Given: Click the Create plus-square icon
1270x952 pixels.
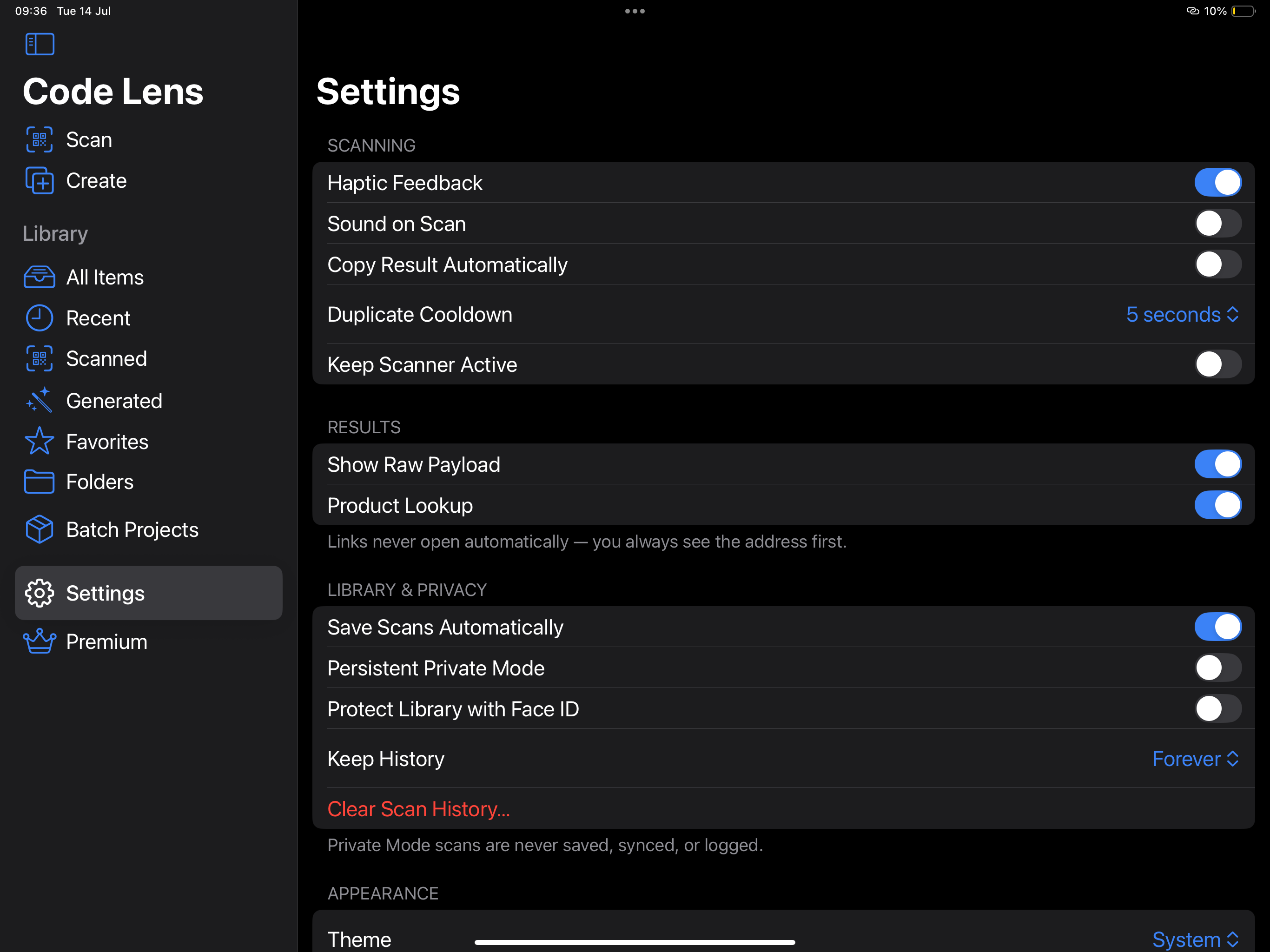Looking at the screenshot, I should (x=39, y=180).
